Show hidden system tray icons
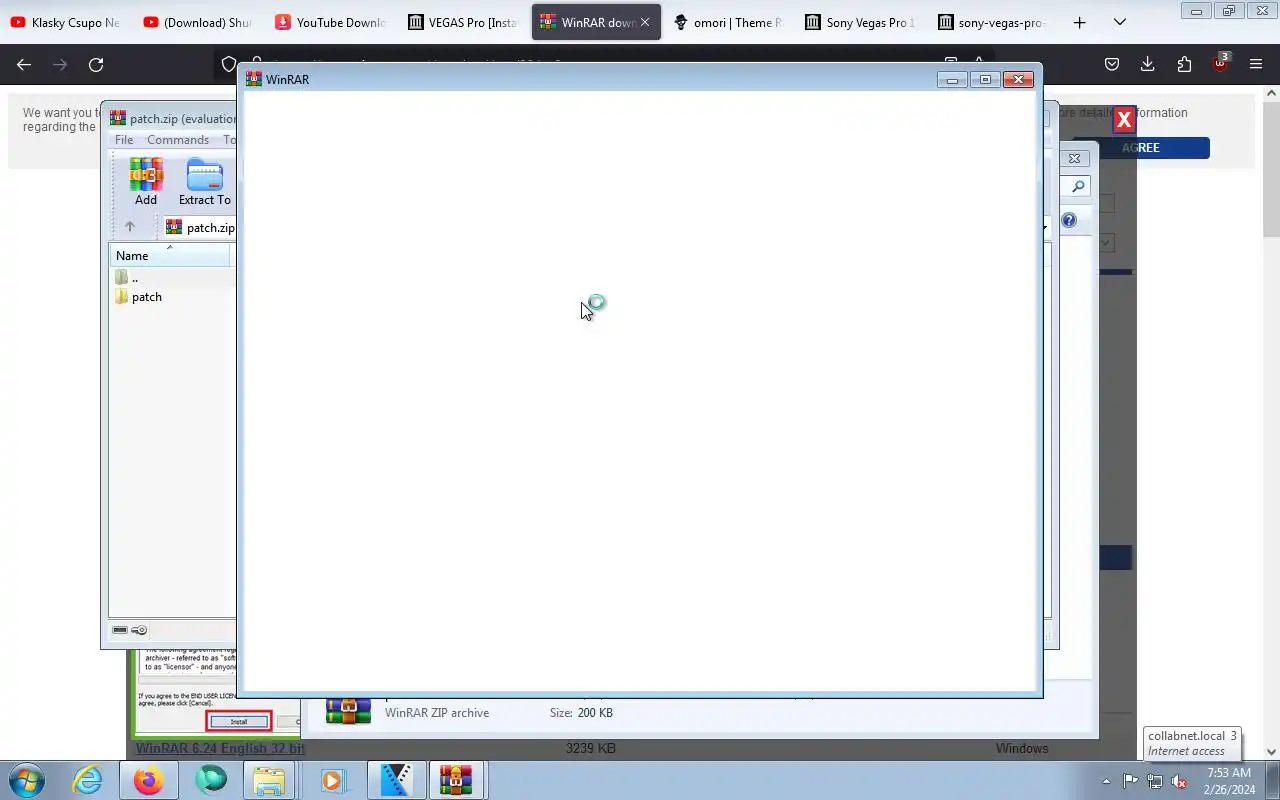Image resolution: width=1280 pixels, height=800 pixels. (1106, 781)
